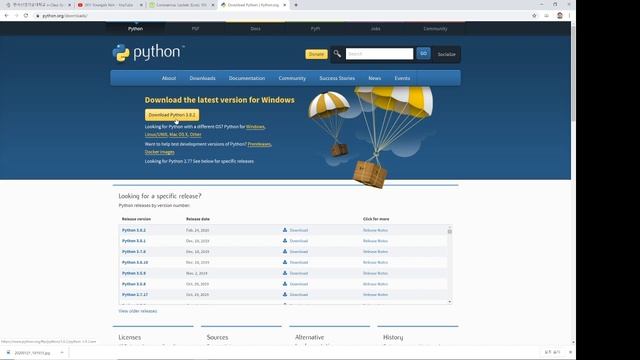Click the download icon for Python 3.8.2
640x360 pixels.
pos(285,230)
